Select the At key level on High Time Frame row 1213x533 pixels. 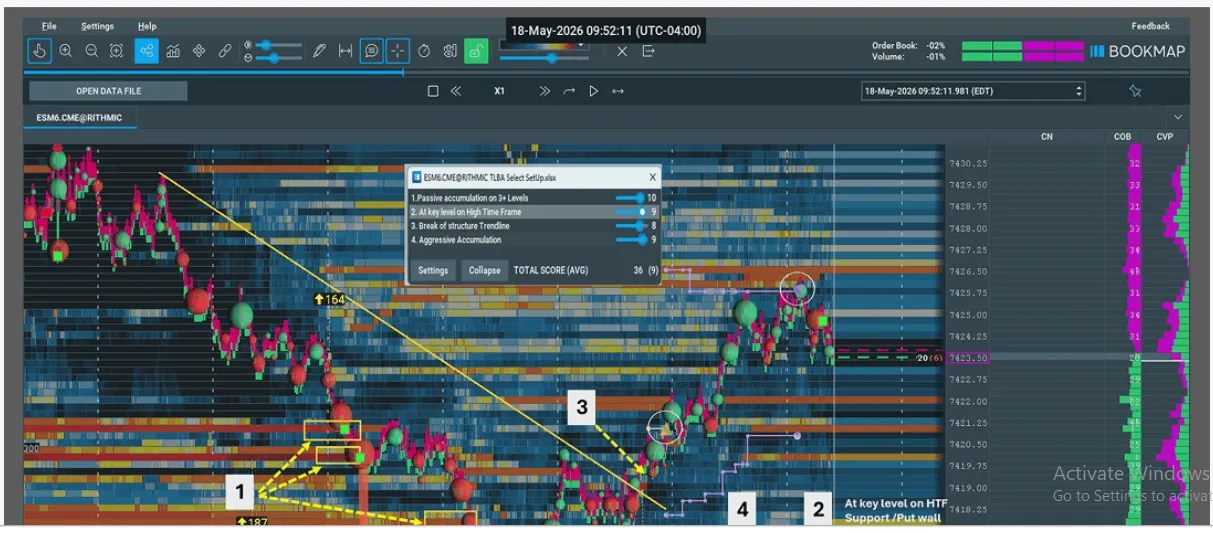[x=533, y=212]
